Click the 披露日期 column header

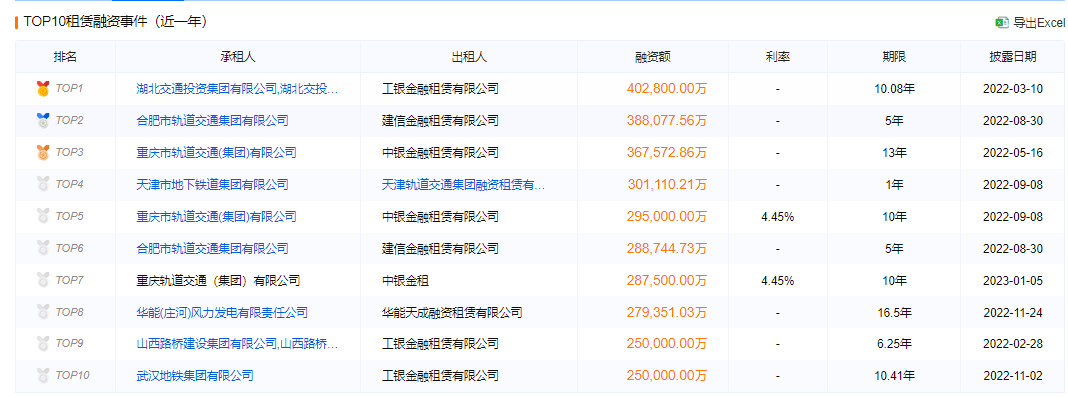(1013, 57)
